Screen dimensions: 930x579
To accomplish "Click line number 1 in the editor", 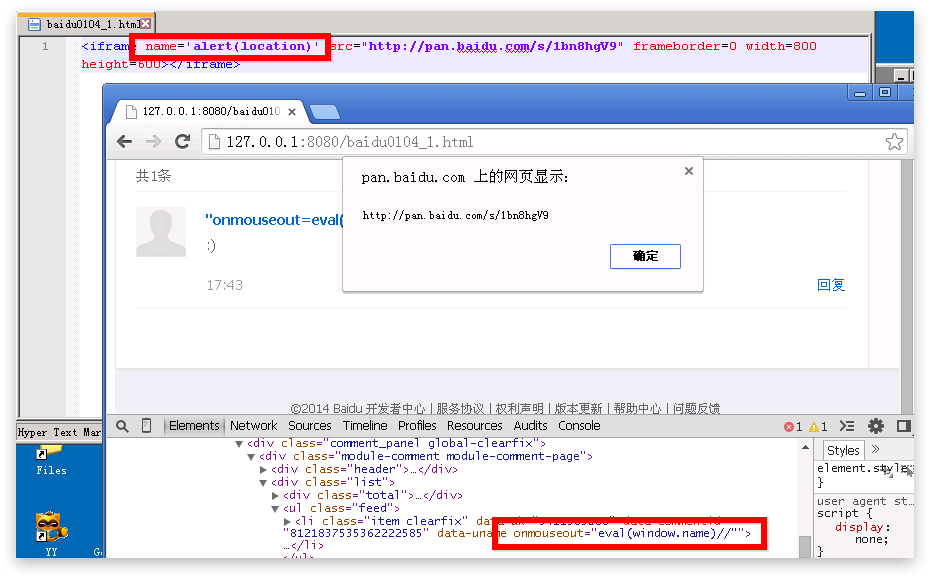I will [45, 46].
